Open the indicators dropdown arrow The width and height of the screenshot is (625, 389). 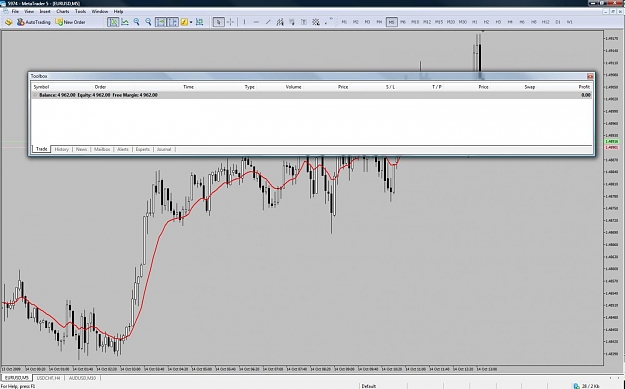coord(191,22)
